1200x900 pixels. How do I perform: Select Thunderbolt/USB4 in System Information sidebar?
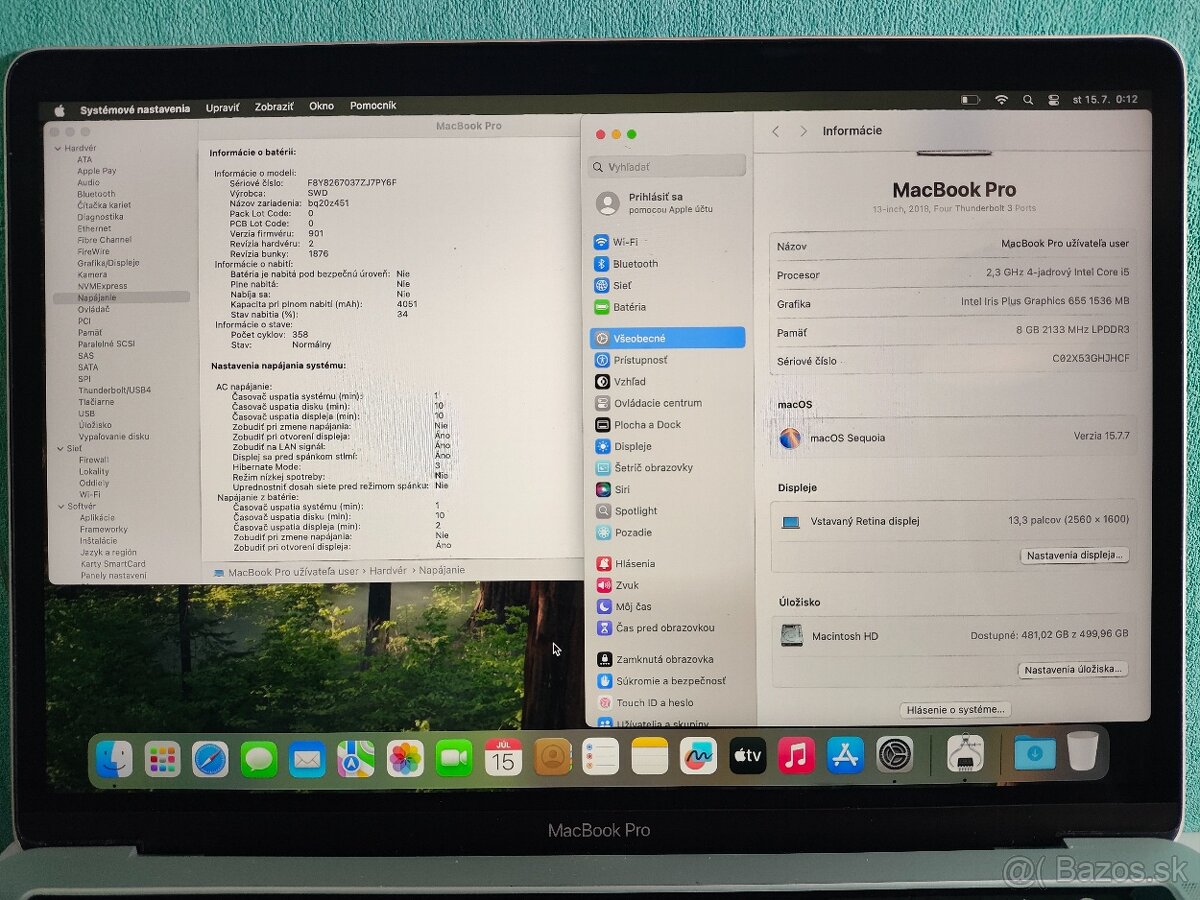(114, 390)
